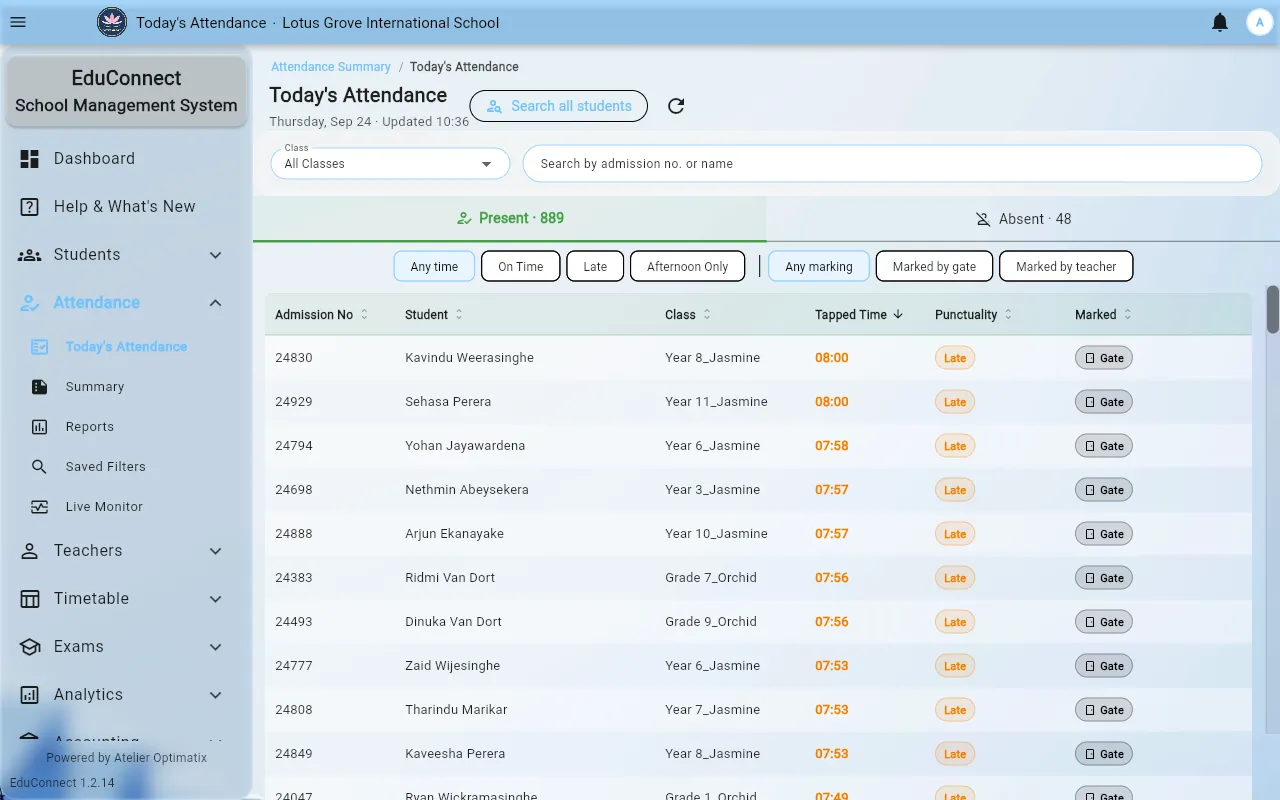Click the Reports chart icon
1280x800 pixels.
(40, 427)
